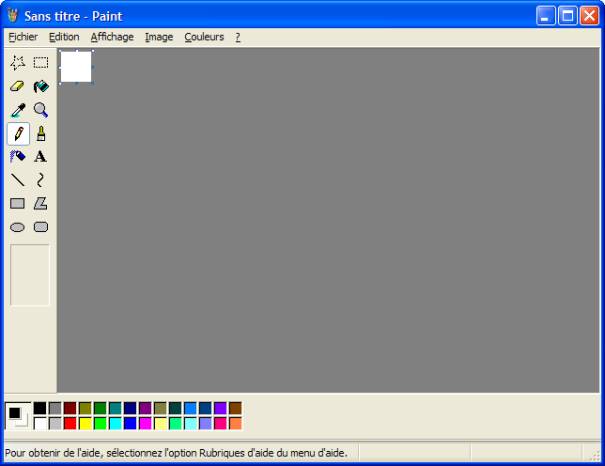Close the Paint window
Viewport: 605px width, 466px height.
(590, 16)
